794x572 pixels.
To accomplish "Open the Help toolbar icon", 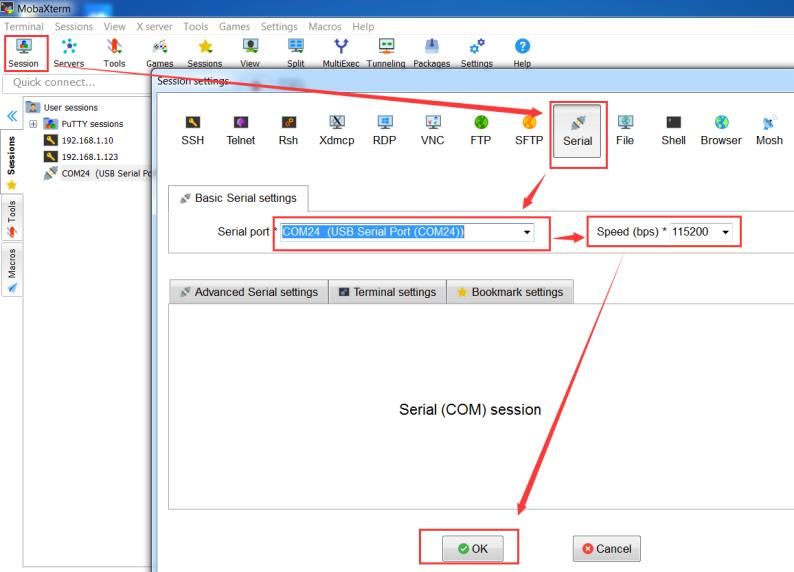I will click(522, 53).
